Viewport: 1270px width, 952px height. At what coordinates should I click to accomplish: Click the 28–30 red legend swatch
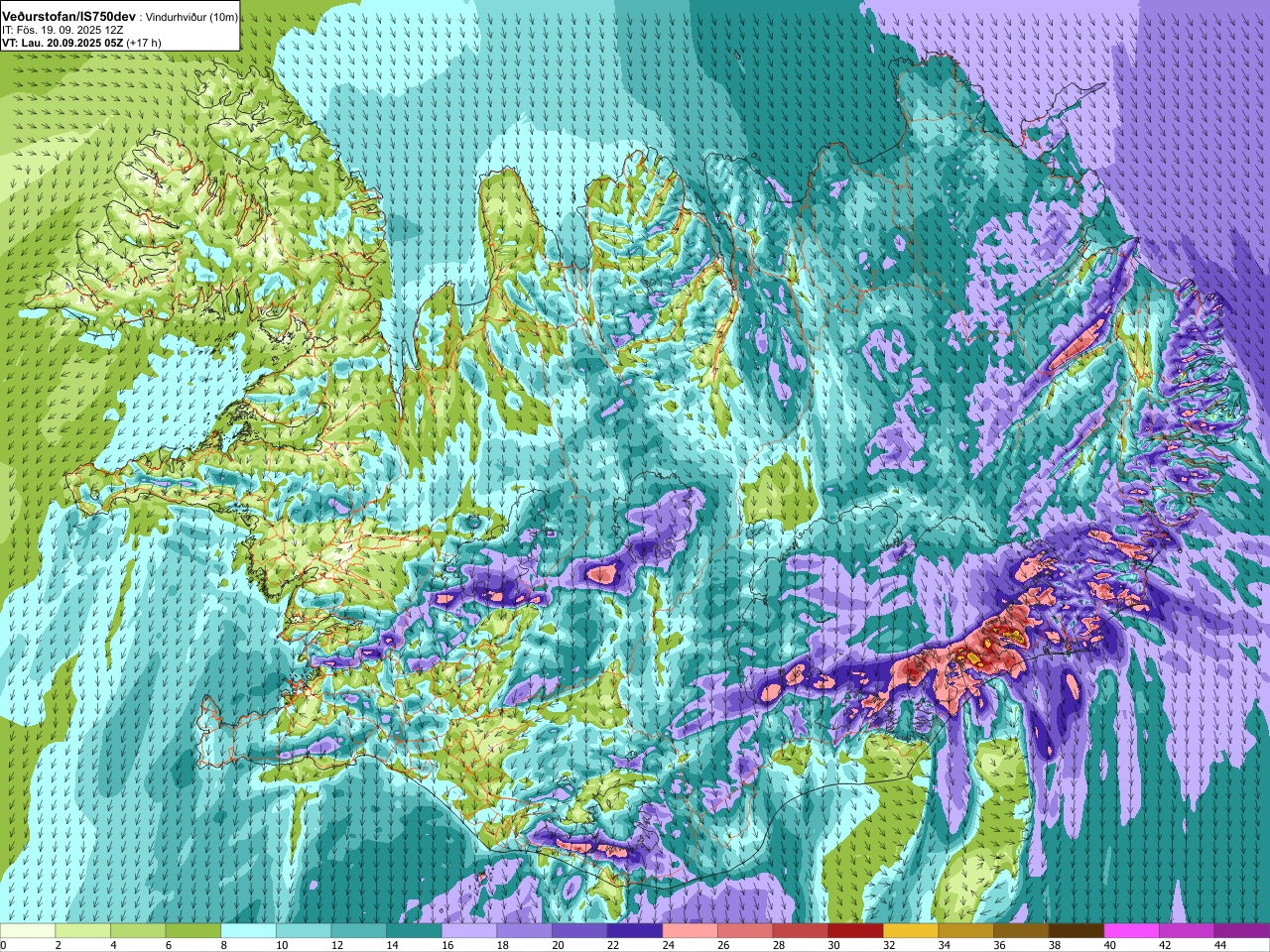pos(800,931)
